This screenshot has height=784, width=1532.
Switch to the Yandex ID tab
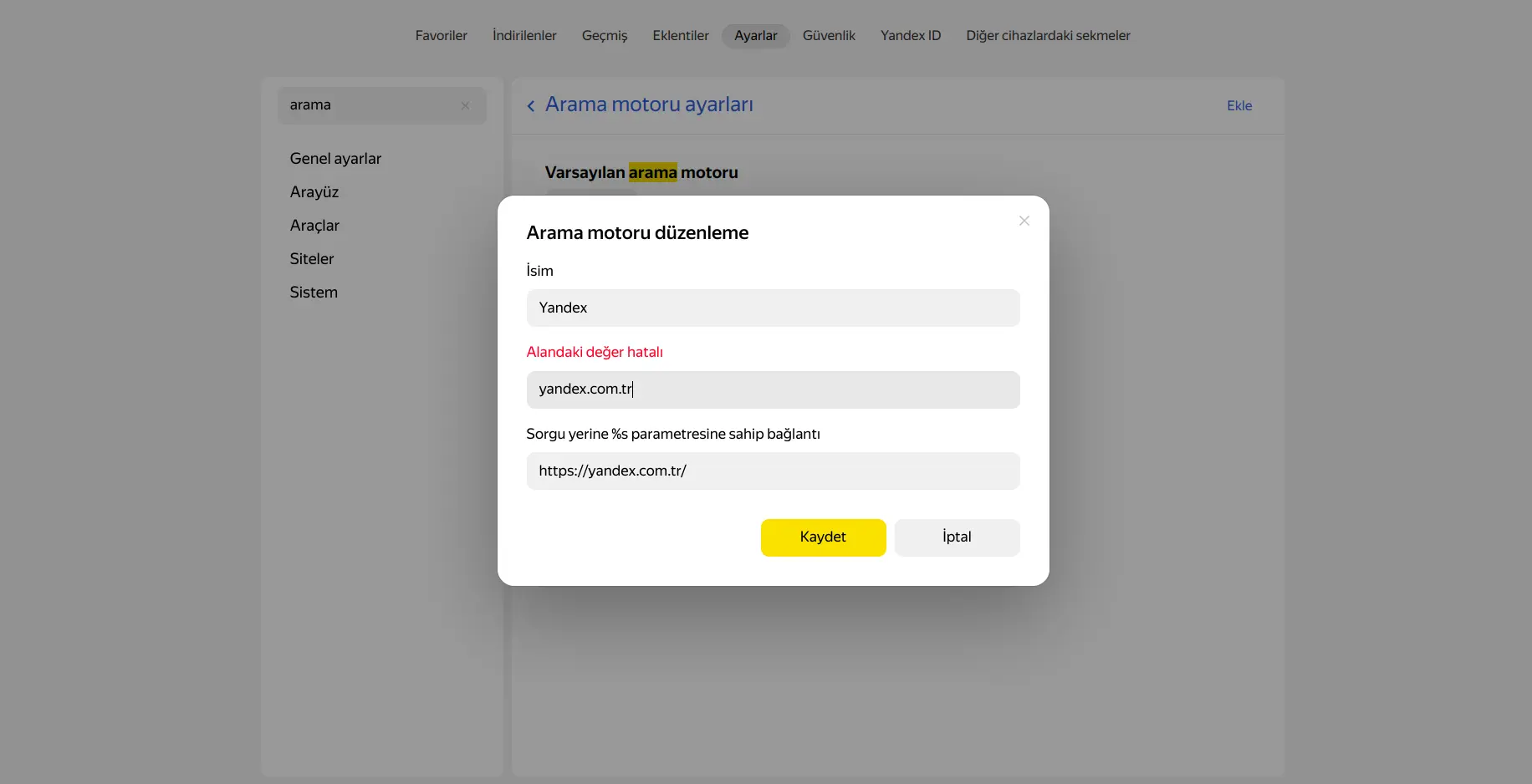(911, 36)
